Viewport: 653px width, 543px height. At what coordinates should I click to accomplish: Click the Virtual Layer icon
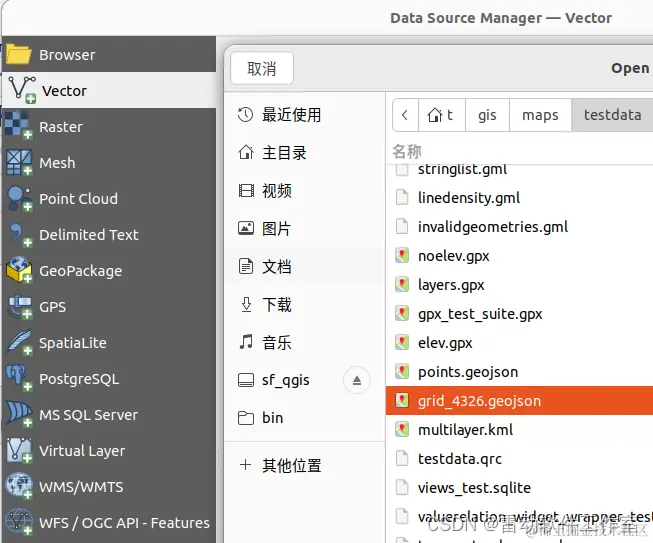click(19, 450)
